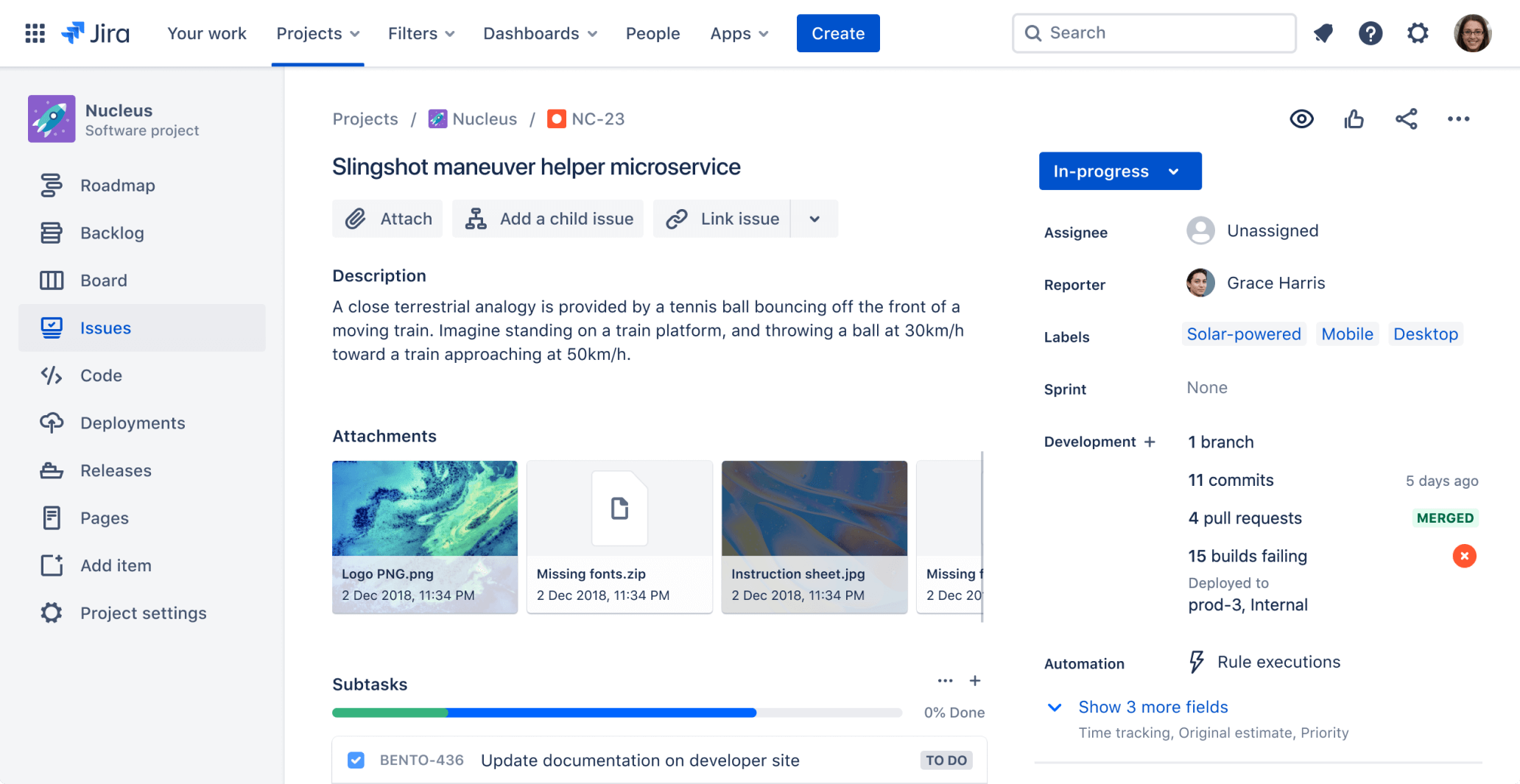1520x784 pixels.
Task: Expand Show 3 more fields
Action: pos(1153,707)
